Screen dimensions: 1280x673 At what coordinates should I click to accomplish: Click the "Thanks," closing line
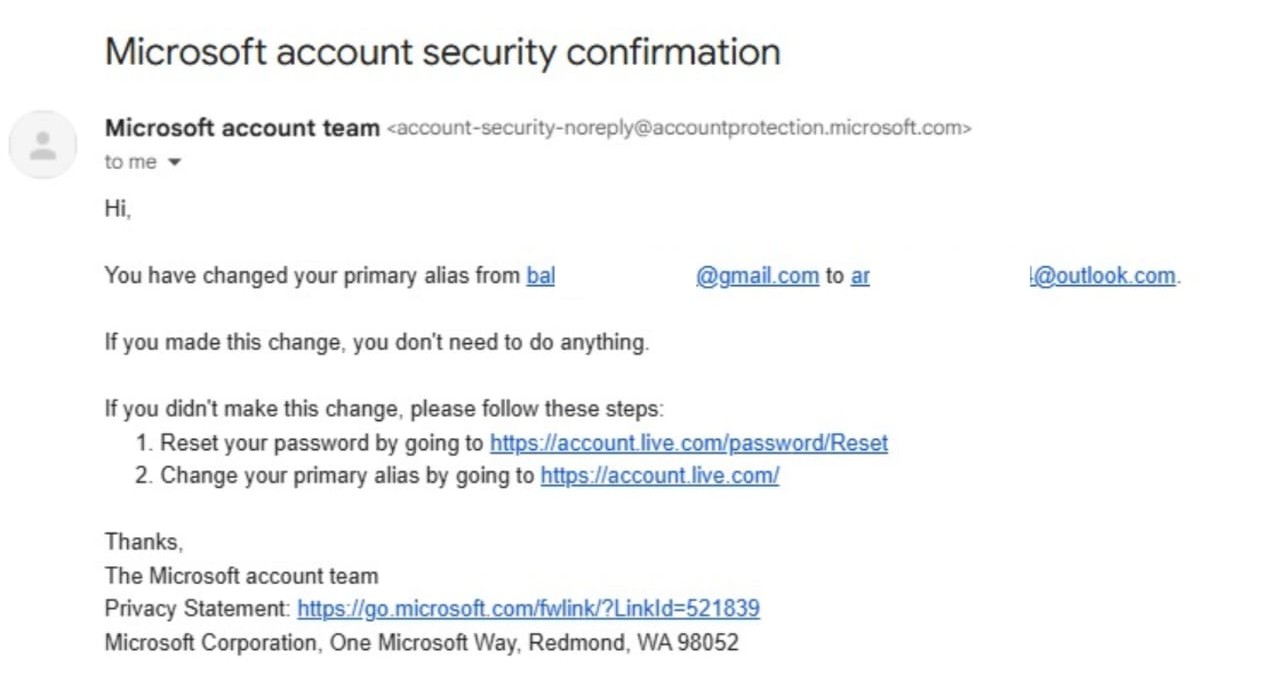[x=144, y=542]
